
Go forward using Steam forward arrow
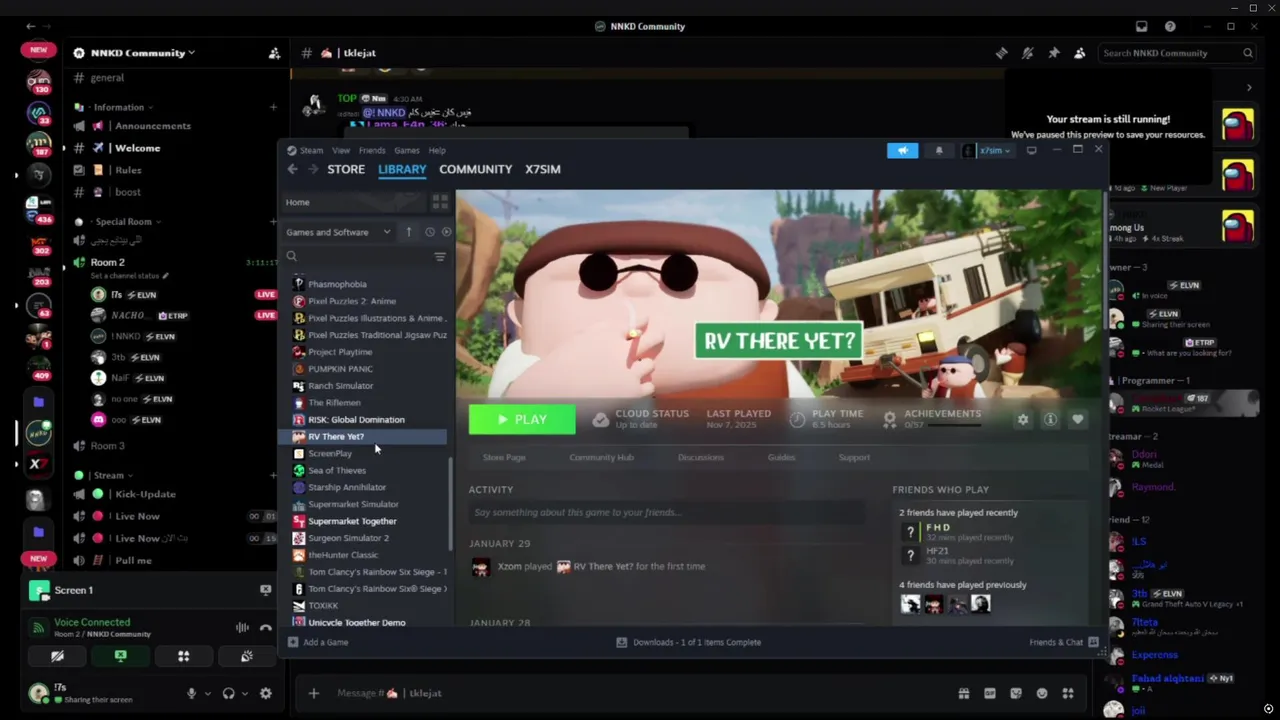tap(313, 169)
